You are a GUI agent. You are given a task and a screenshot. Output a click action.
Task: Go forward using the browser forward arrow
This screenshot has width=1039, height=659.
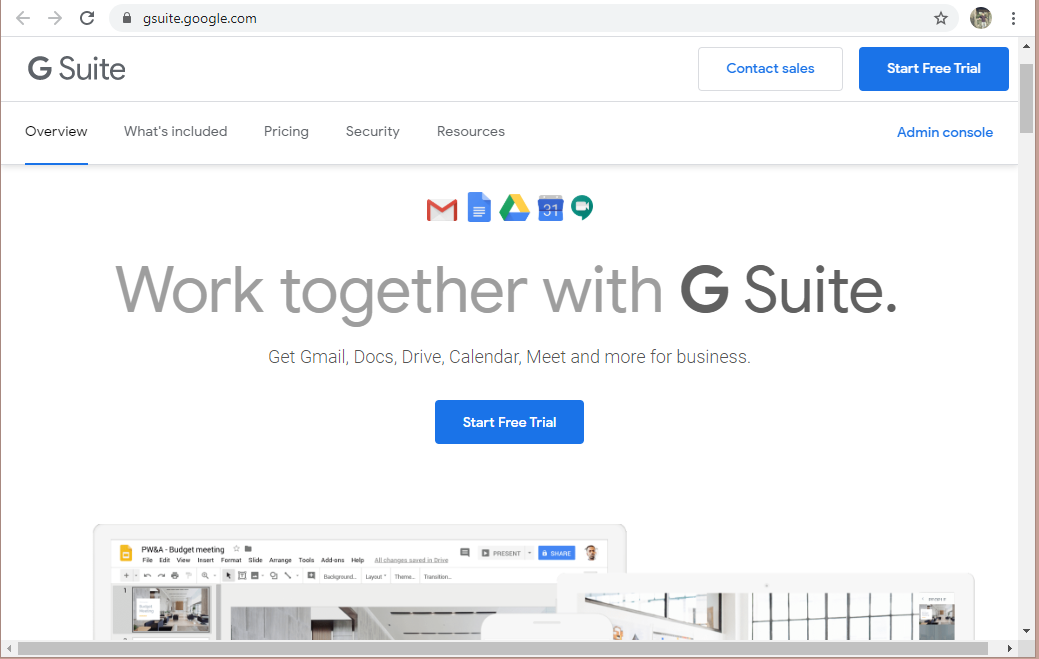point(55,18)
